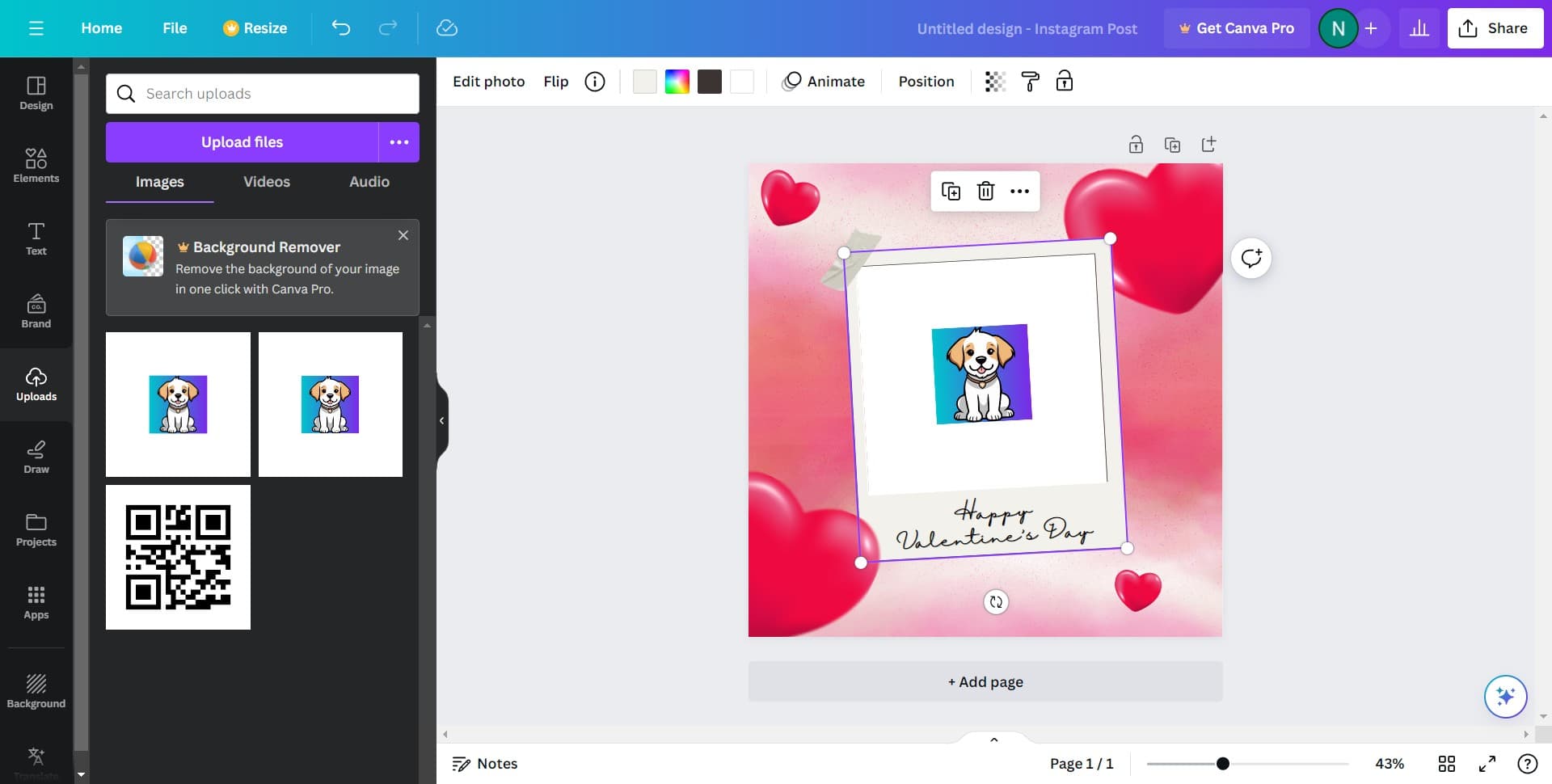This screenshot has width=1552, height=784.
Task: Select the dark brown color swatch
Action: pos(709,82)
